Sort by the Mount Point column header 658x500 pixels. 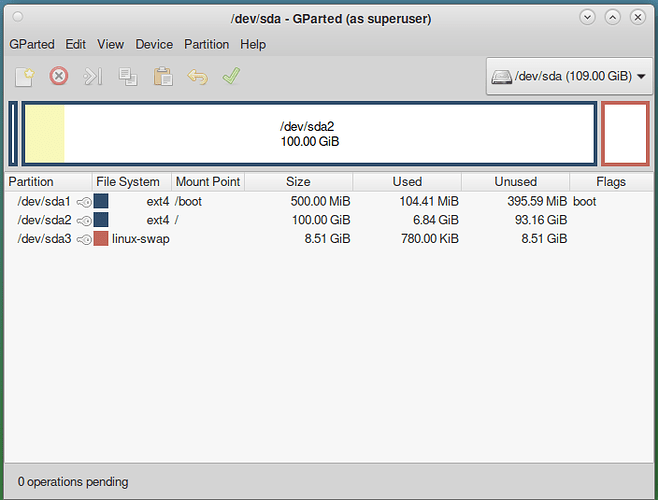point(208,182)
